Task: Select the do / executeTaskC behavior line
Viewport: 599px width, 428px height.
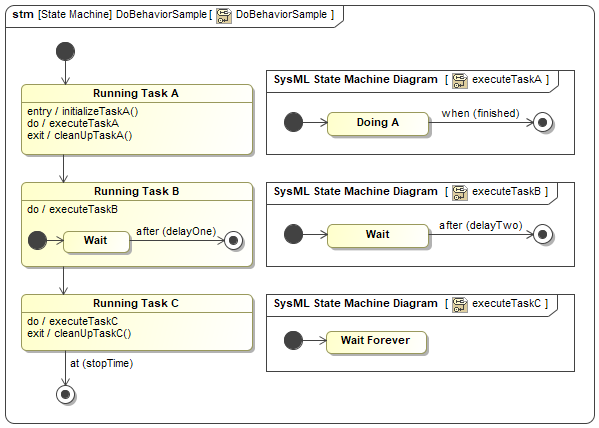Action: (73, 321)
